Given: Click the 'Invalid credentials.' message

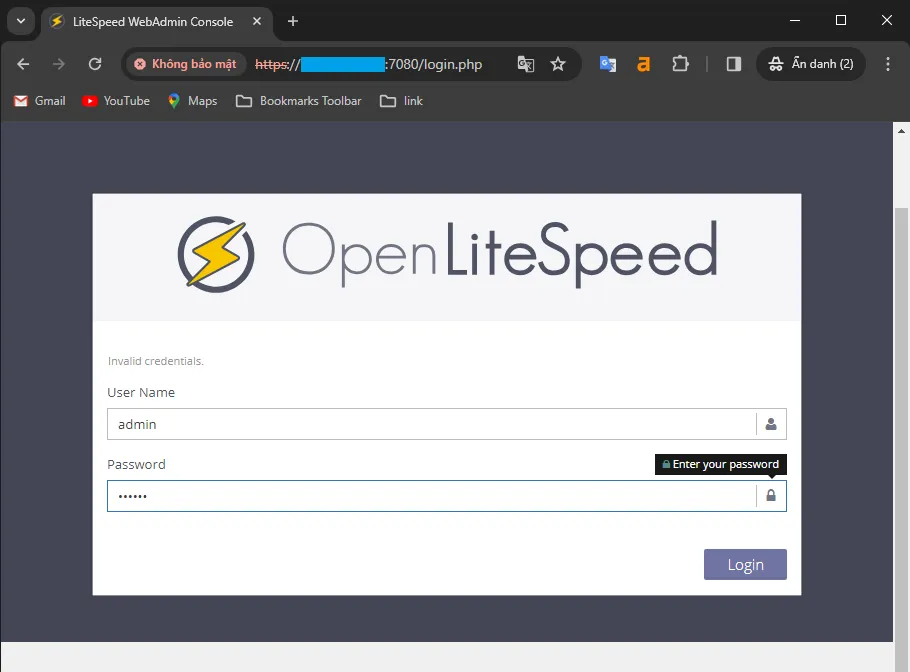Looking at the screenshot, I should (x=156, y=361).
